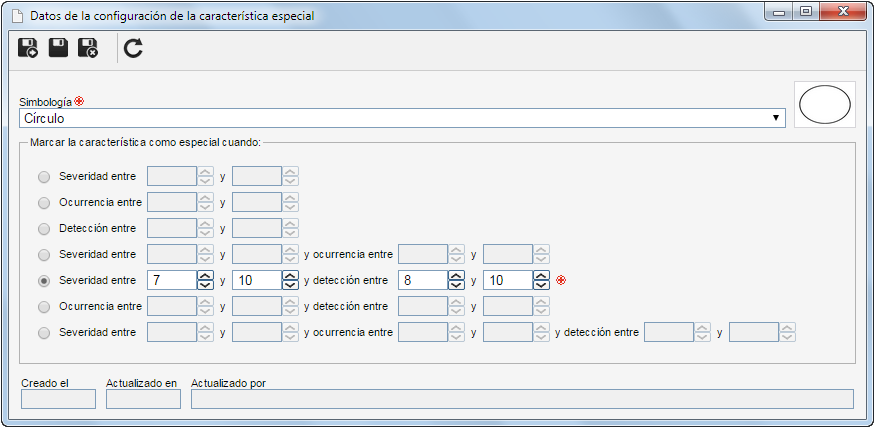
Task: Minimize the configuration window
Action: pyautogui.click(x=779, y=12)
